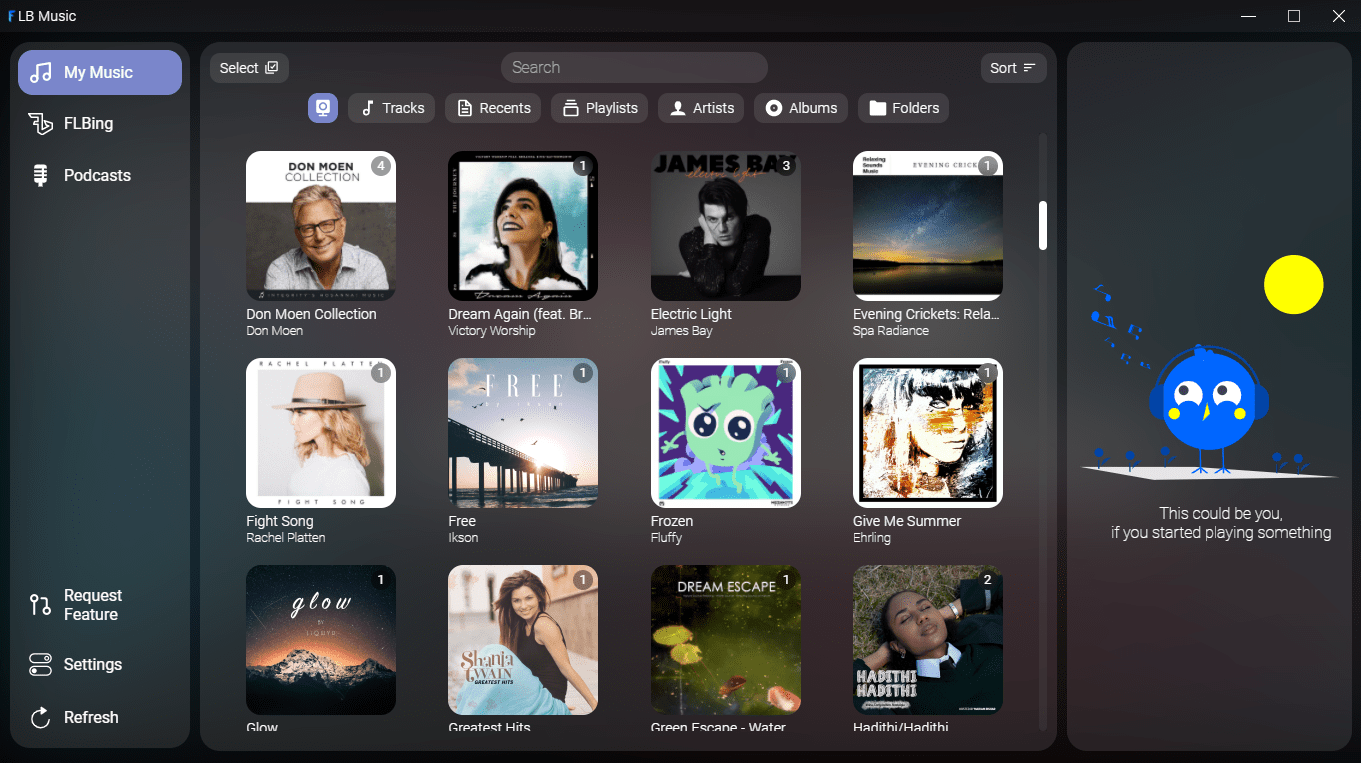This screenshot has width=1361, height=763.
Task: Click Refresh to reload the library
Action: (100, 718)
